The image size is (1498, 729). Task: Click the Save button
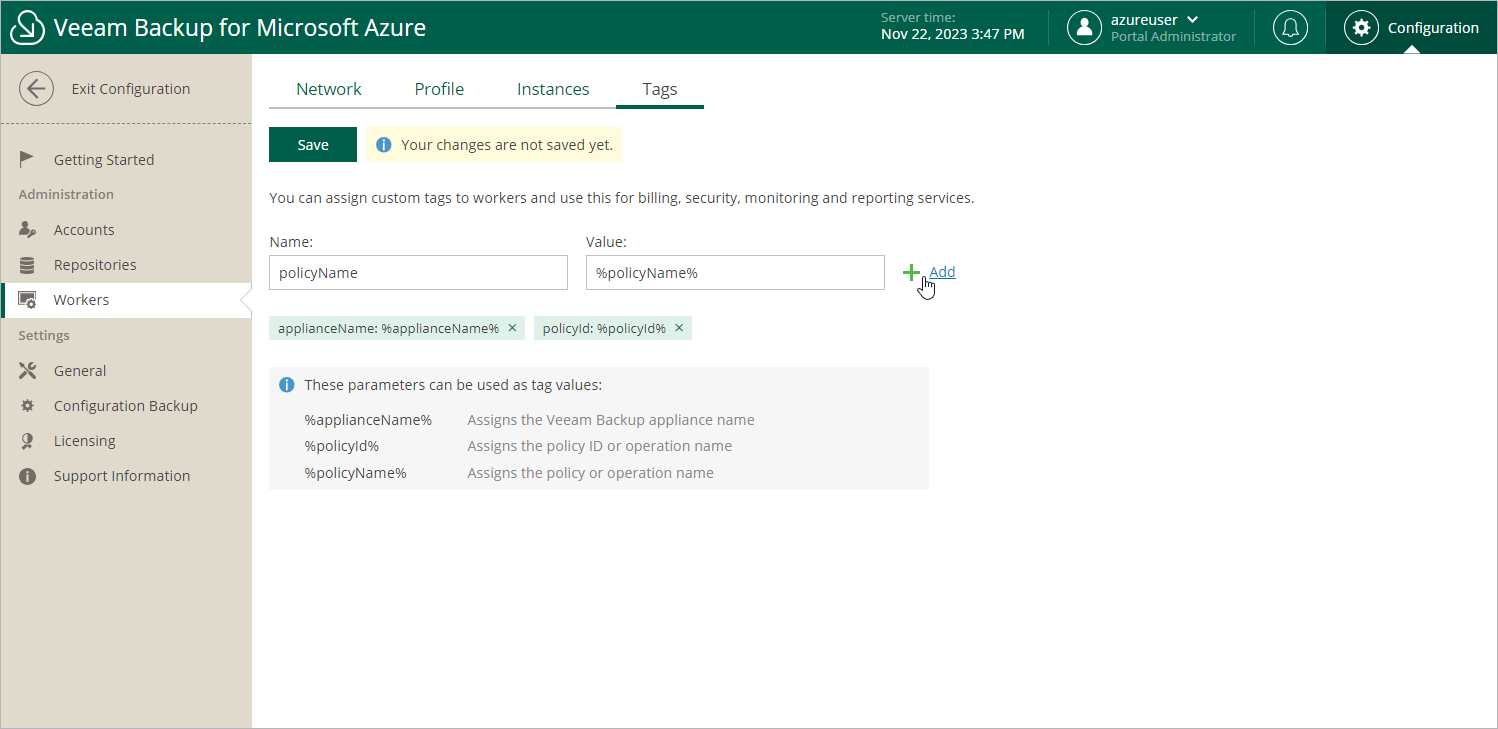tap(313, 145)
